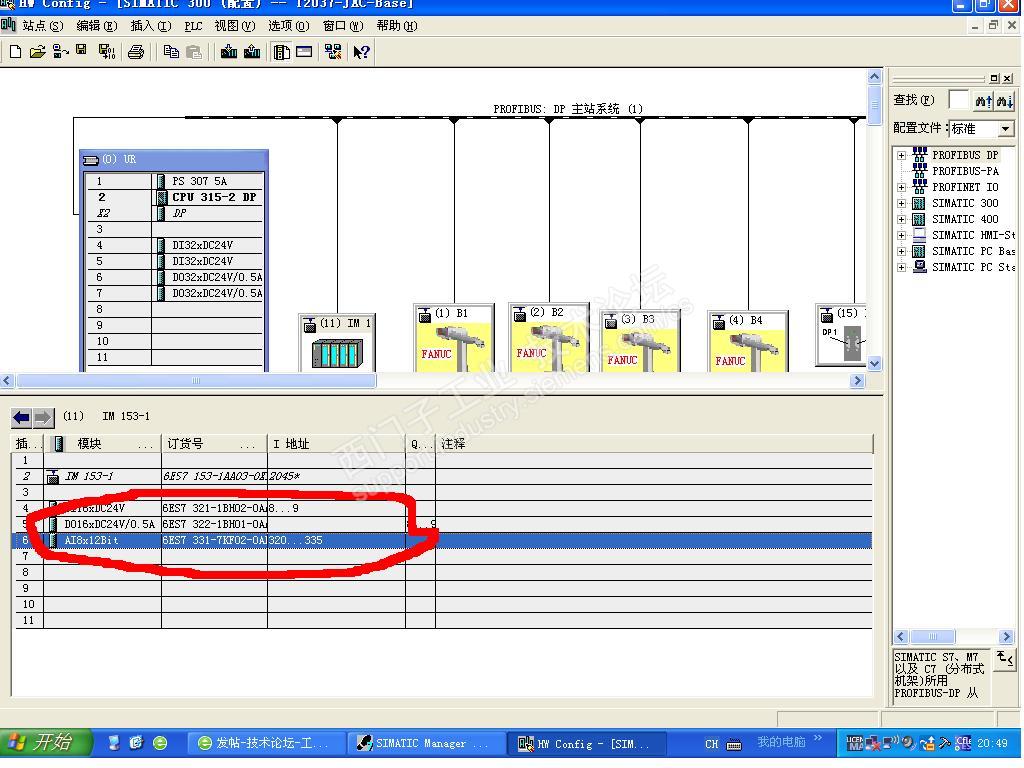Select the IM 153-1 row in detail table

444,476
